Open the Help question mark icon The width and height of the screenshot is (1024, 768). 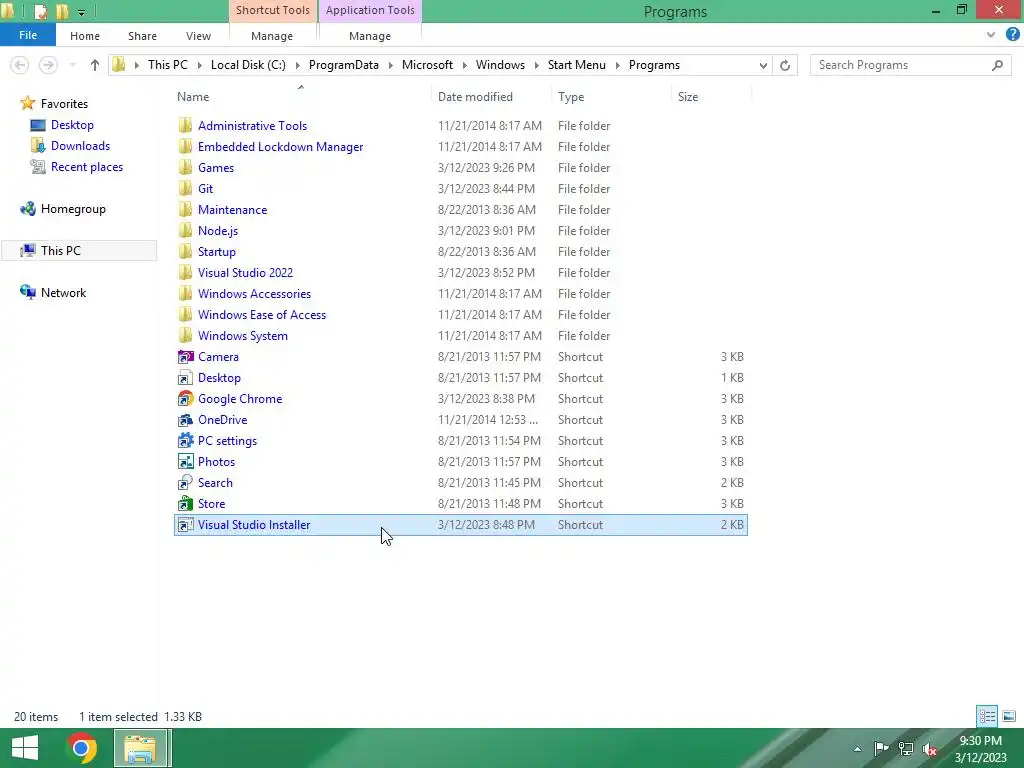[x=1012, y=35]
